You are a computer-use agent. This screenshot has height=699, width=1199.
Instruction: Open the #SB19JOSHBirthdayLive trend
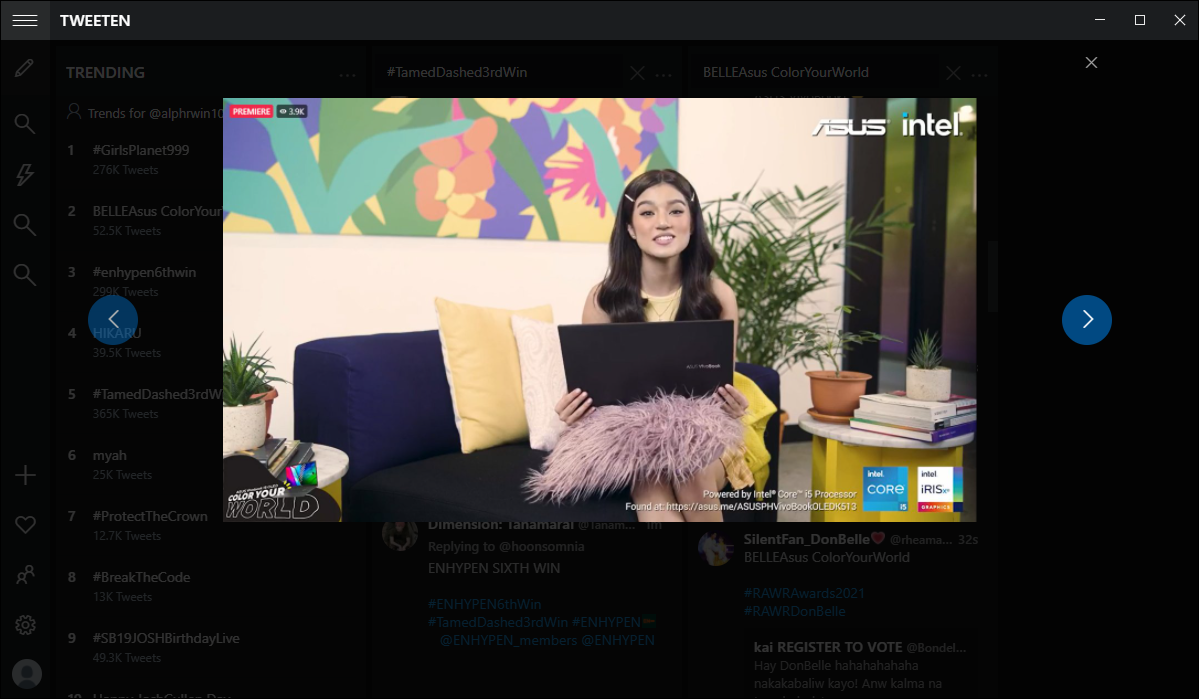coord(166,638)
